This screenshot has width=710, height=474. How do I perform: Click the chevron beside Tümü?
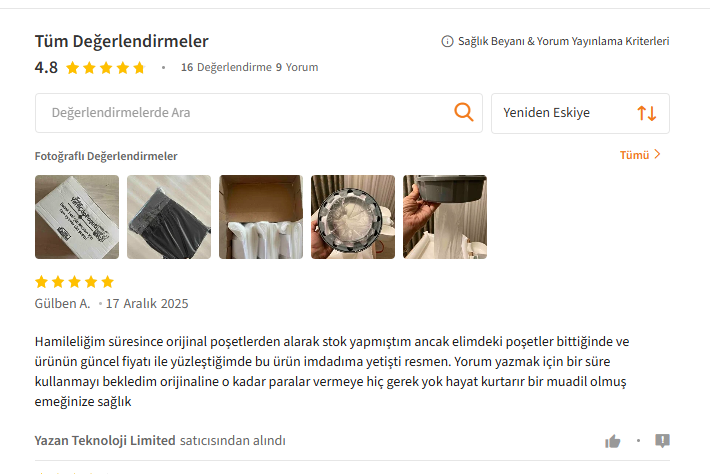(x=657, y=154)
